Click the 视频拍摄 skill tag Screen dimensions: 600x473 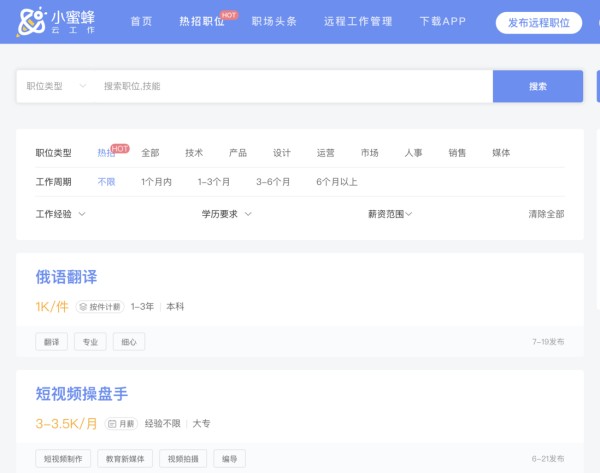[x=183, y=458]
